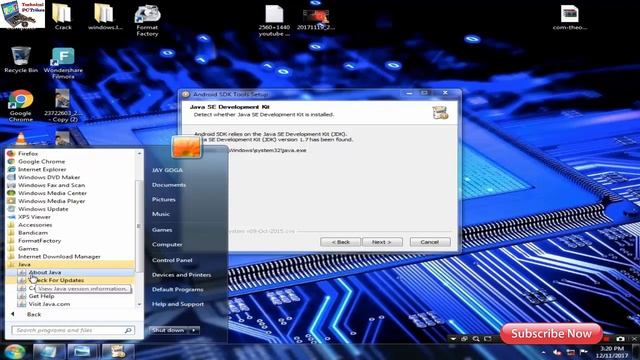Launch Wondershare Filmora shortcut
The width and height of the screenshot is (640, 360).
(63, 63)
